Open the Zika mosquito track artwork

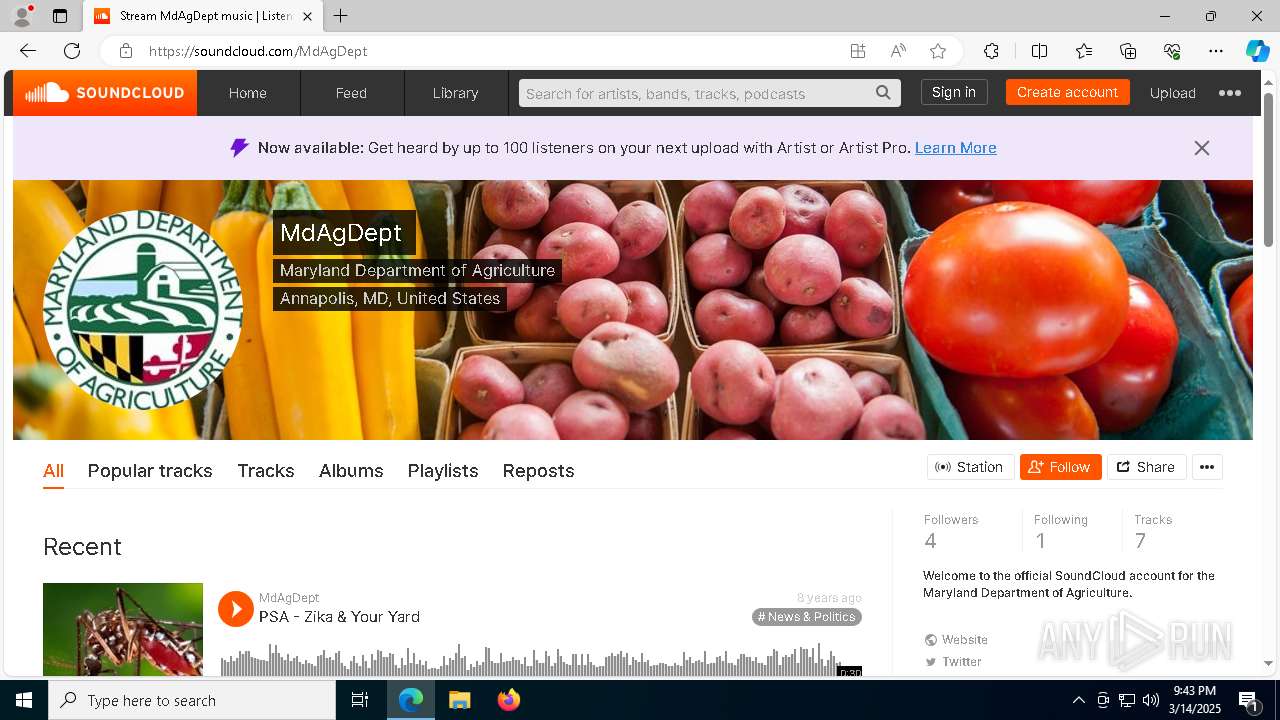pos(123,629)
